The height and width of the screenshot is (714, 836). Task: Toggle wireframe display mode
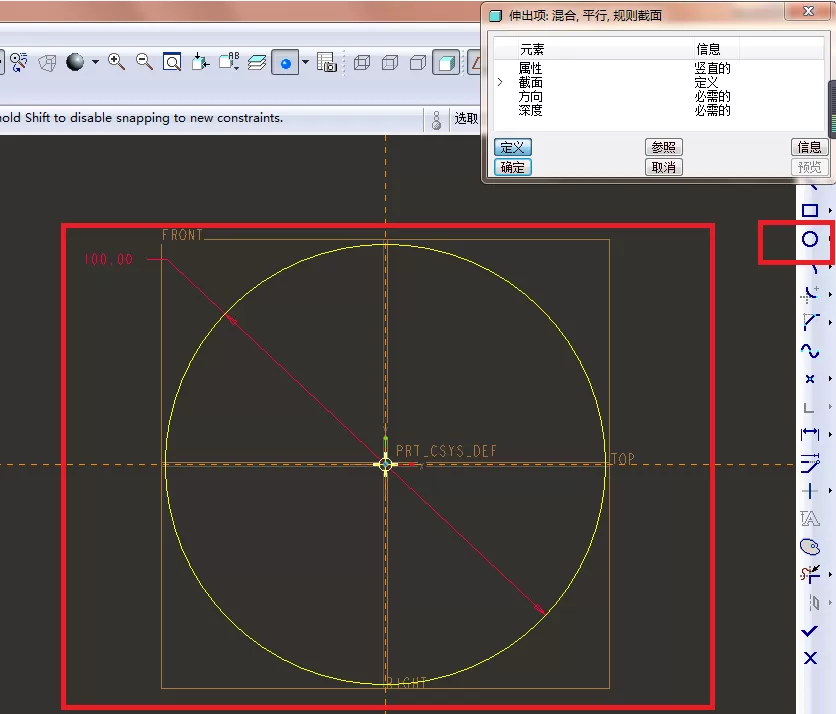pos(362,63)
